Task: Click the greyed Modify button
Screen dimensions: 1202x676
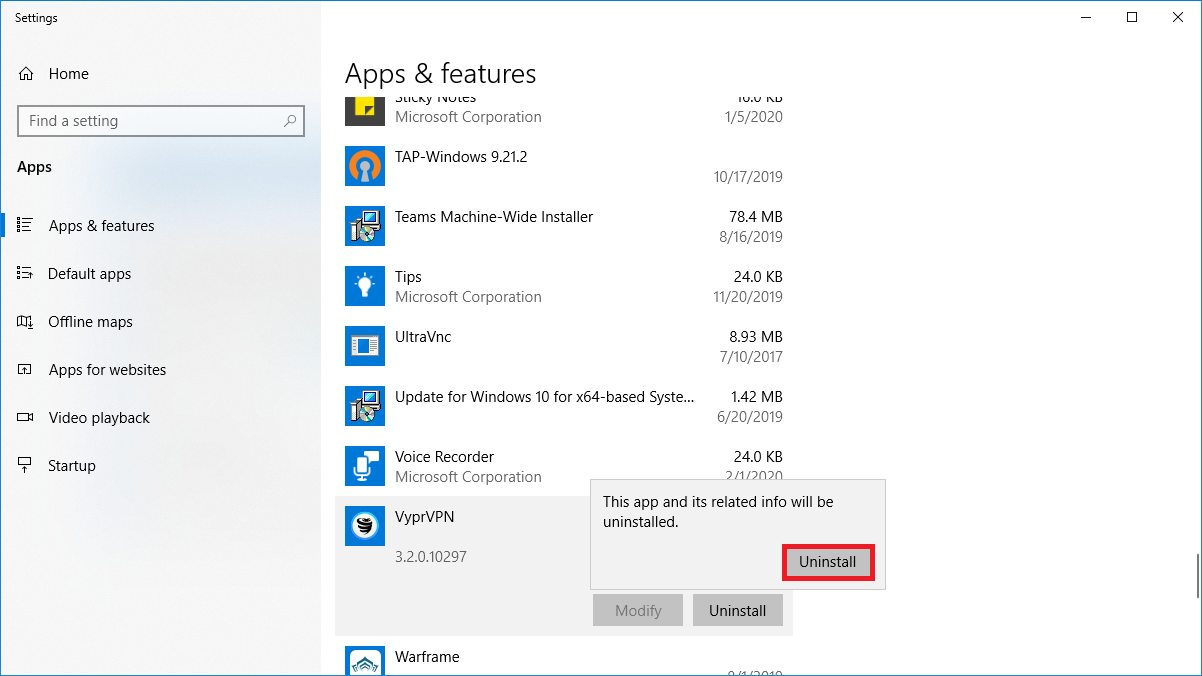Action: tap(638, 610)
